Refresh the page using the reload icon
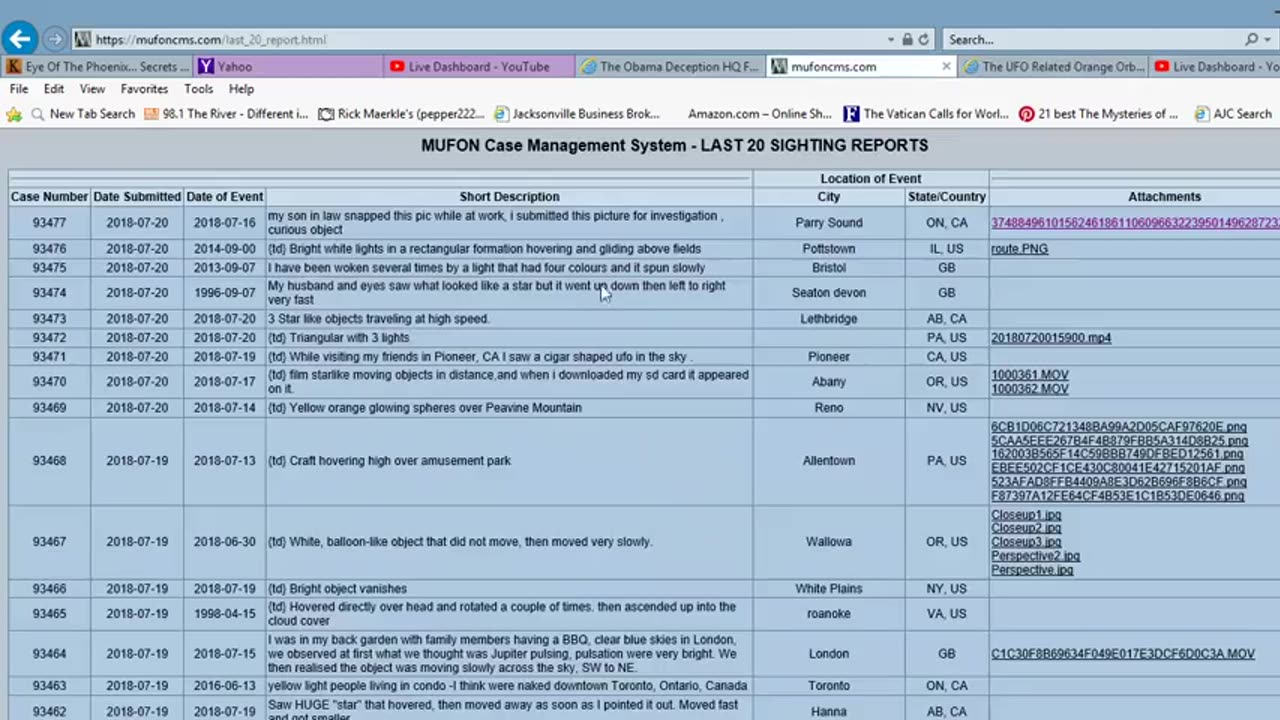Screen dimensions: 1280x720 pos(924,40)
